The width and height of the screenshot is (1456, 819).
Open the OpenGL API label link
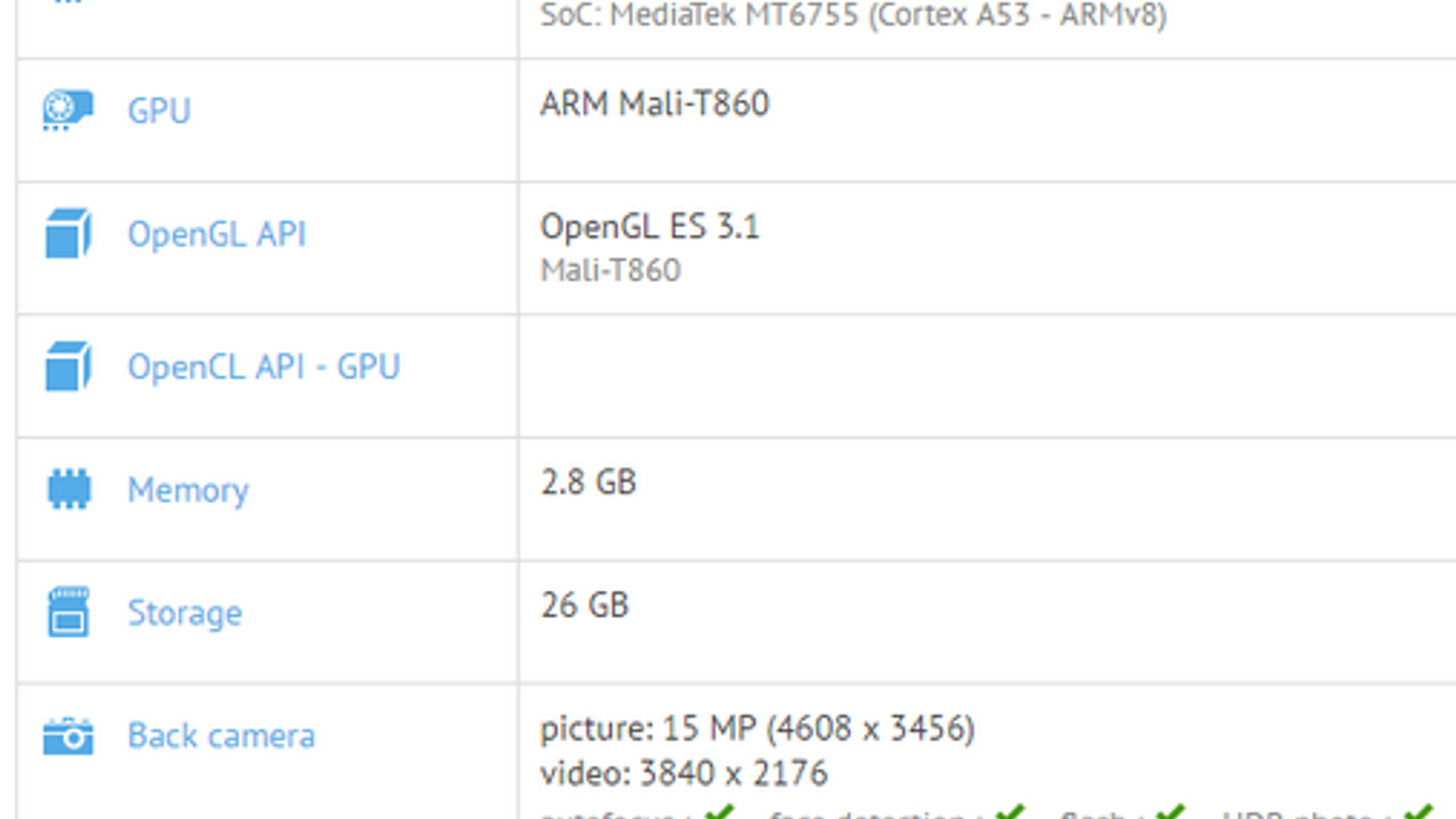(x=217, y=235)
